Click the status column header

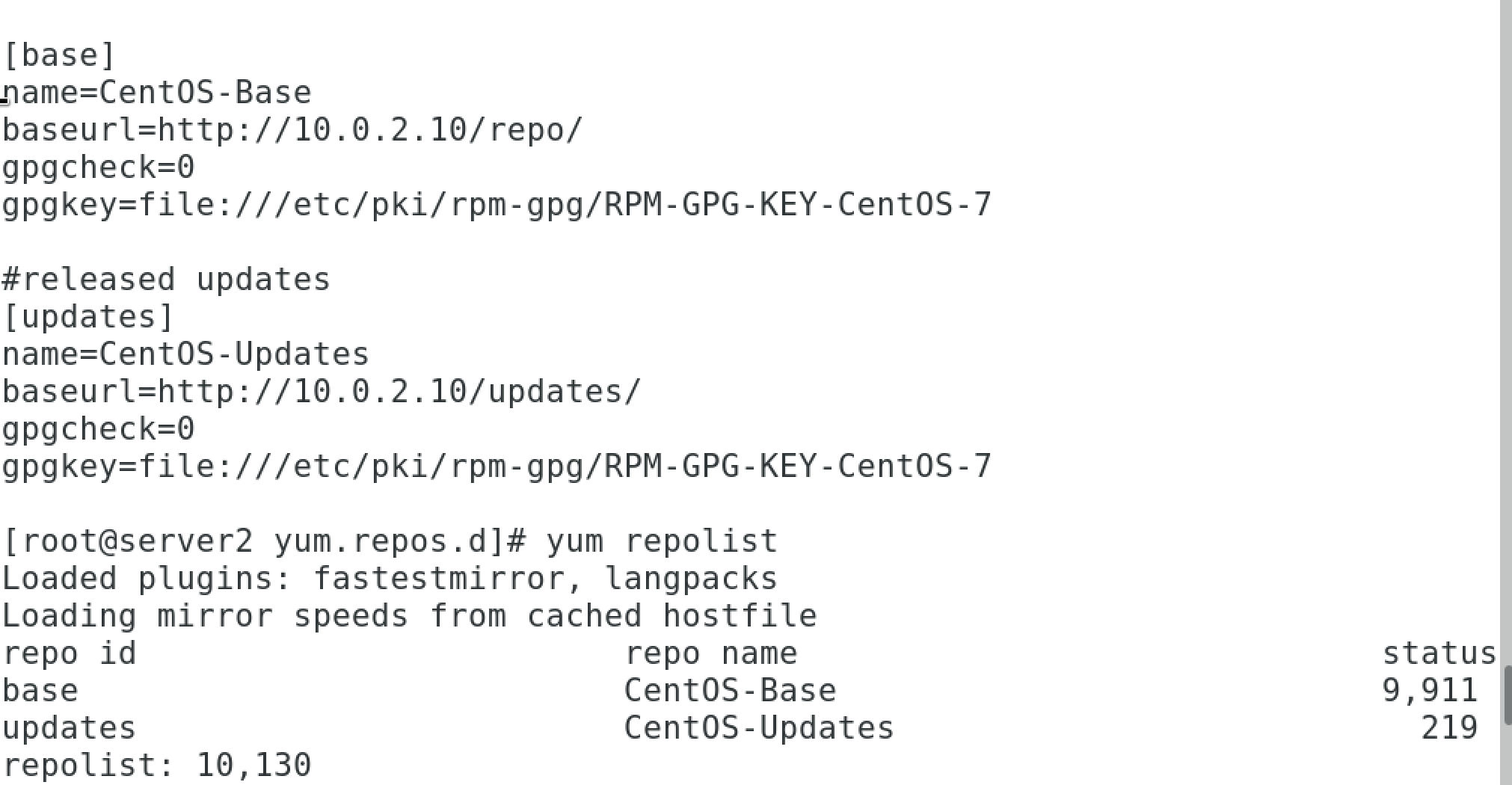1439,653
